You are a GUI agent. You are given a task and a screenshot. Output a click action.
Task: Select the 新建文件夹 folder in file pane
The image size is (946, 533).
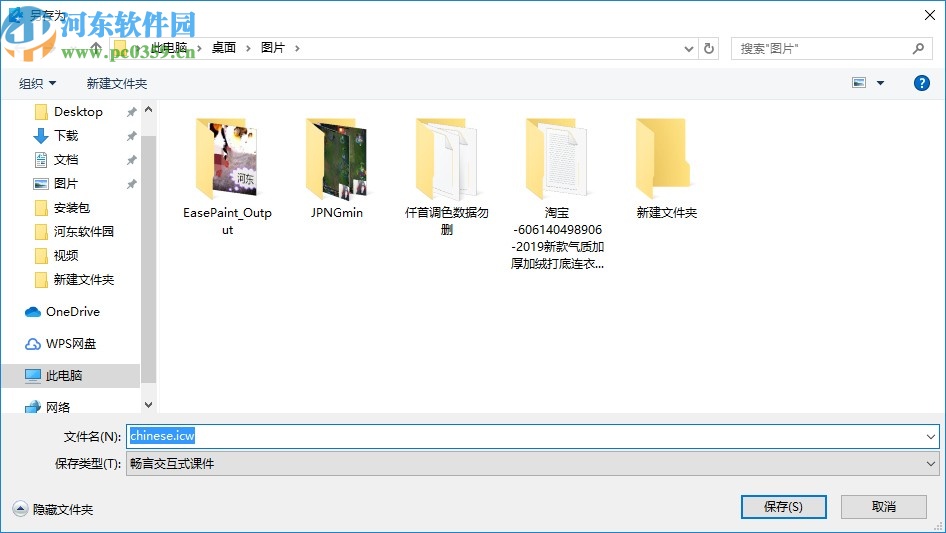click(x=663, y=159)
